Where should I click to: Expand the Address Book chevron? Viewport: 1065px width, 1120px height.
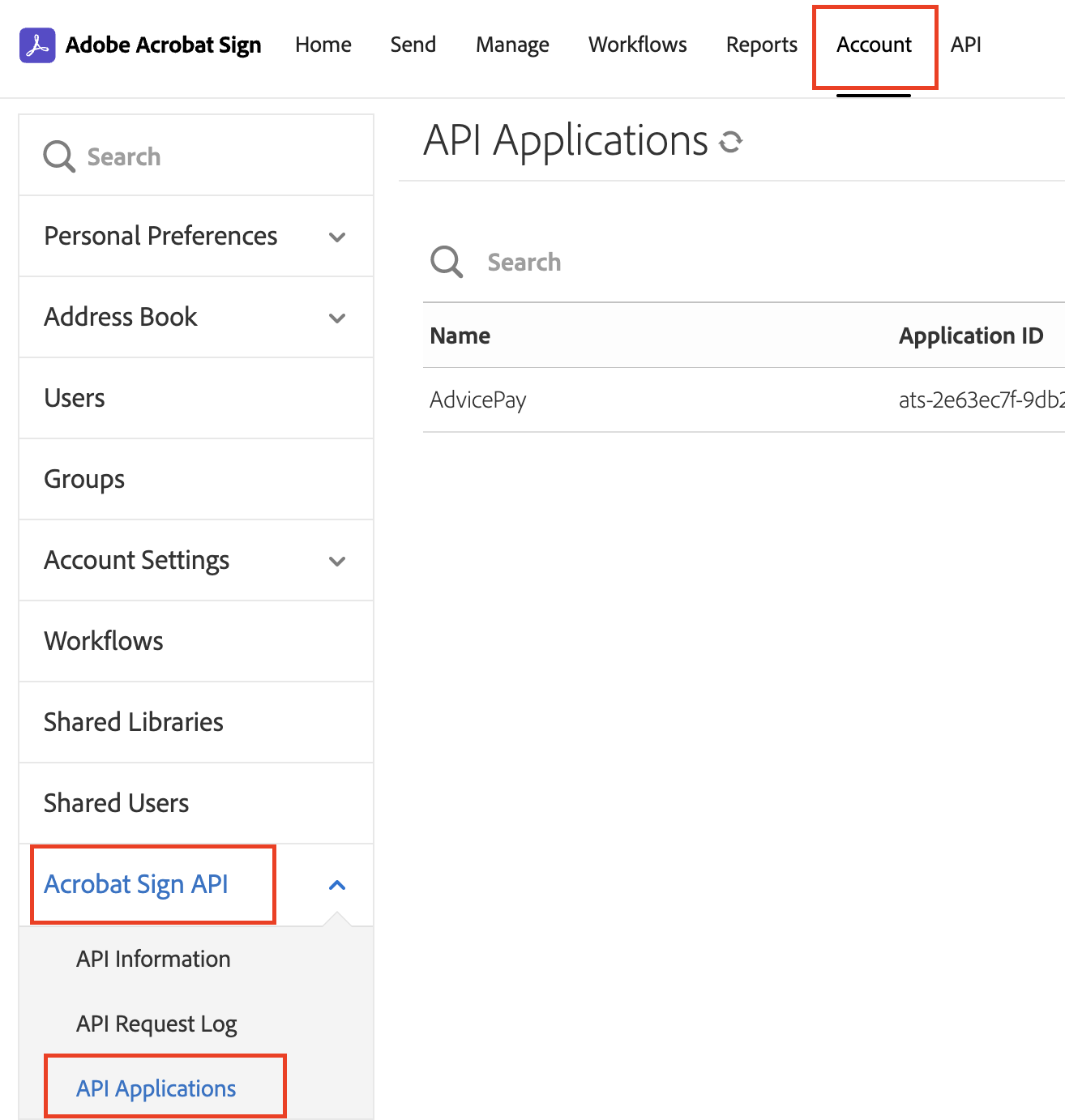point(337,318)
